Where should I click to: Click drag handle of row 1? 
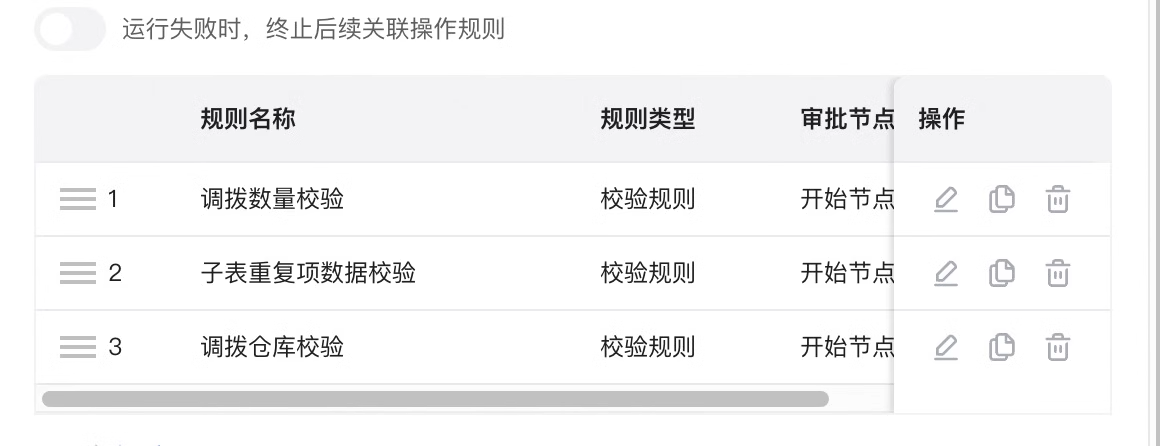point(78,199)
